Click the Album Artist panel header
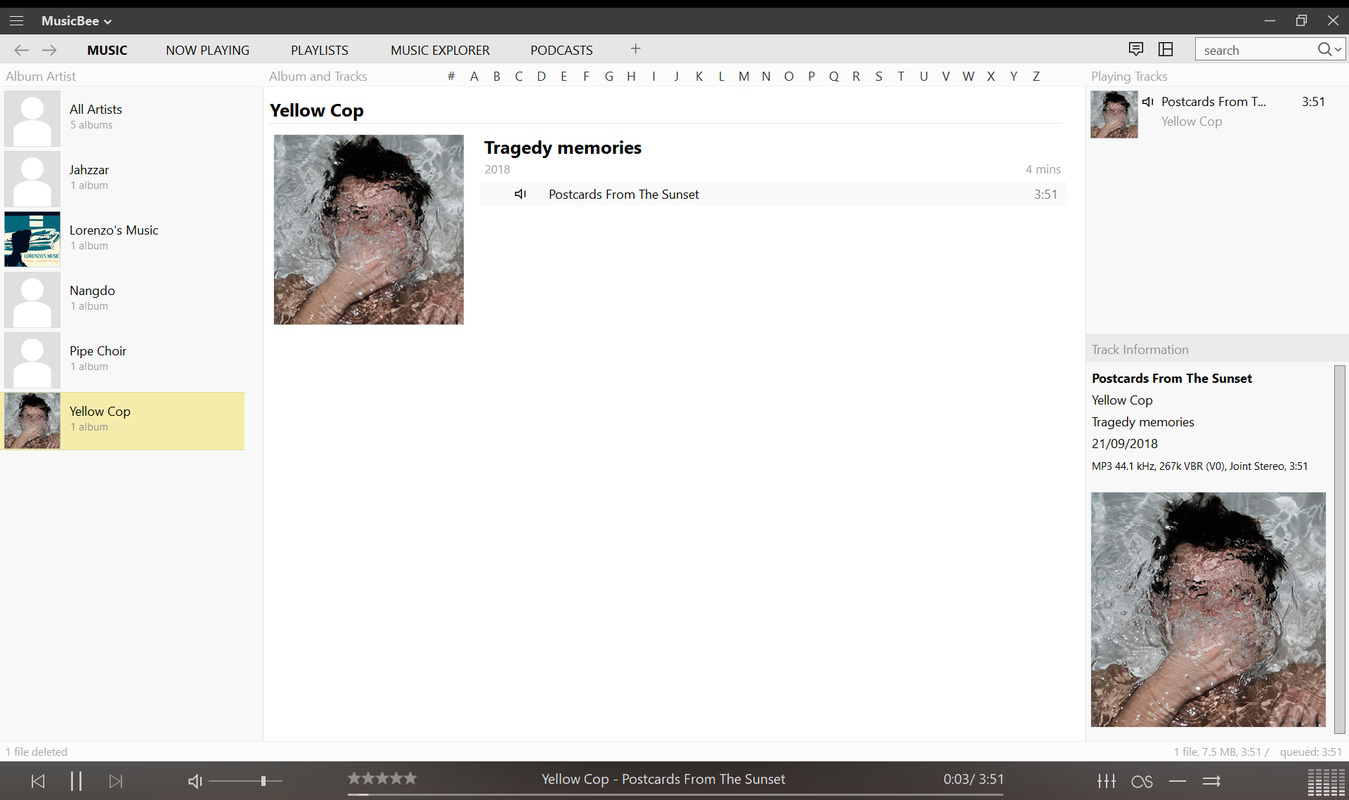The height and width of the screenshot is (800, 1349). point(41,76)
